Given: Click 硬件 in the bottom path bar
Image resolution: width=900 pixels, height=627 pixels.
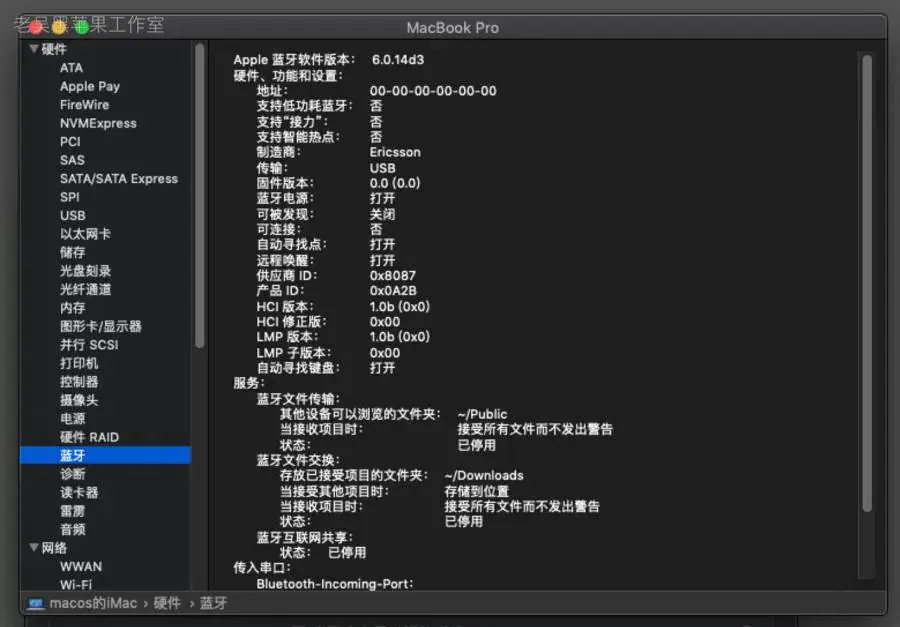Looking at the screenshot, I should (x=167, y=603).
